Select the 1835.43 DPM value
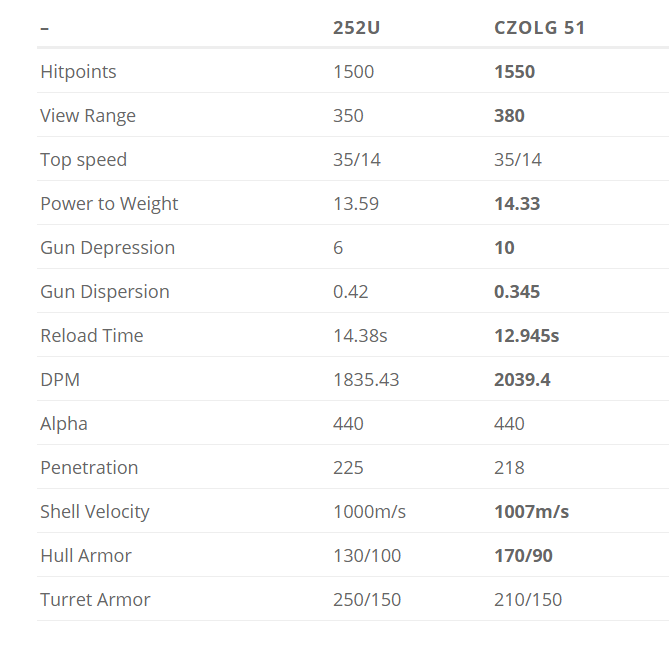 click(366, 379)
